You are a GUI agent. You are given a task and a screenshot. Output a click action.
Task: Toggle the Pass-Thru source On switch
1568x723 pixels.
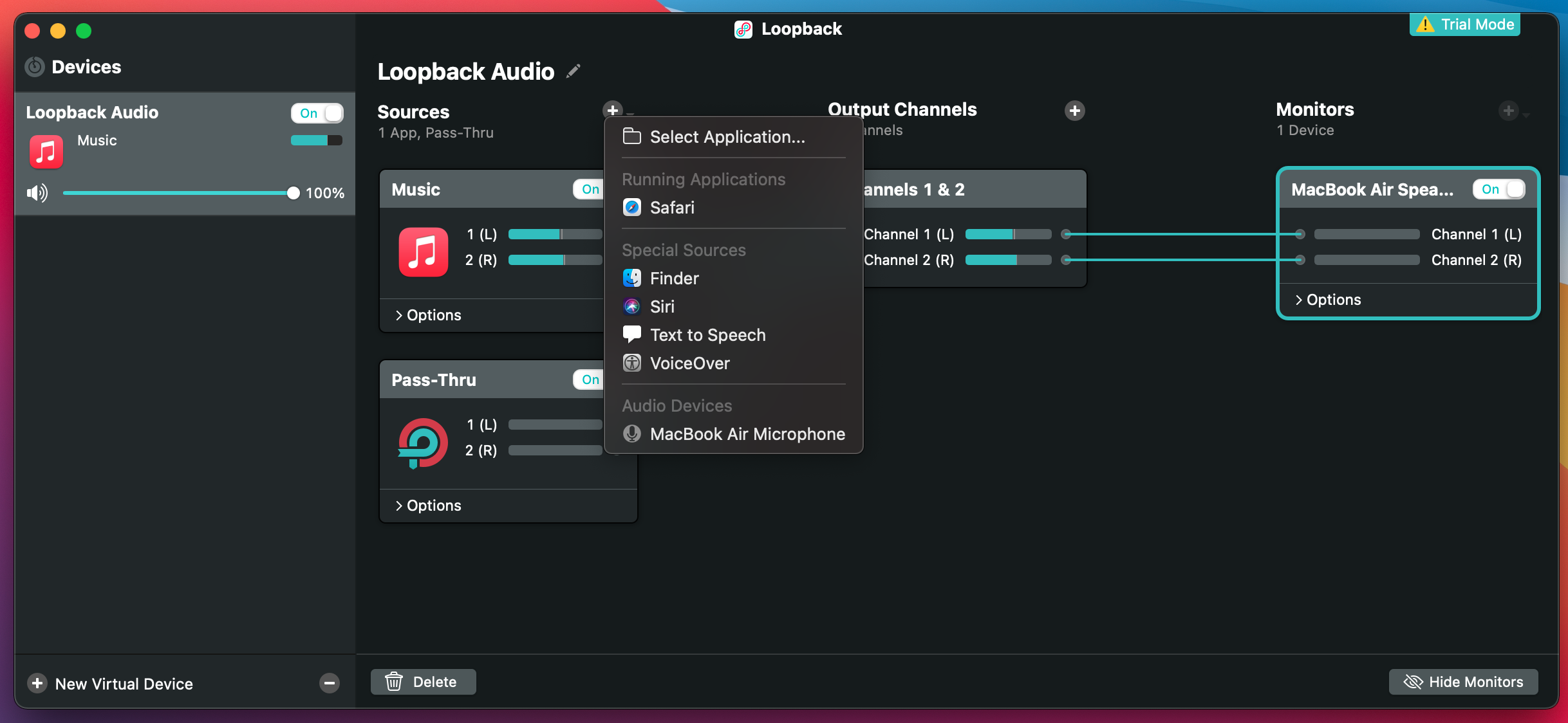589,380
